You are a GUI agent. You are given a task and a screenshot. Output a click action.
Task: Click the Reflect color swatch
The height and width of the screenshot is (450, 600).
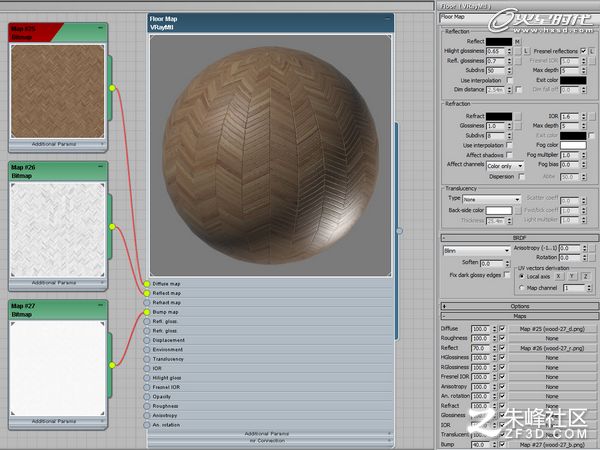click(x=499, y=42)
